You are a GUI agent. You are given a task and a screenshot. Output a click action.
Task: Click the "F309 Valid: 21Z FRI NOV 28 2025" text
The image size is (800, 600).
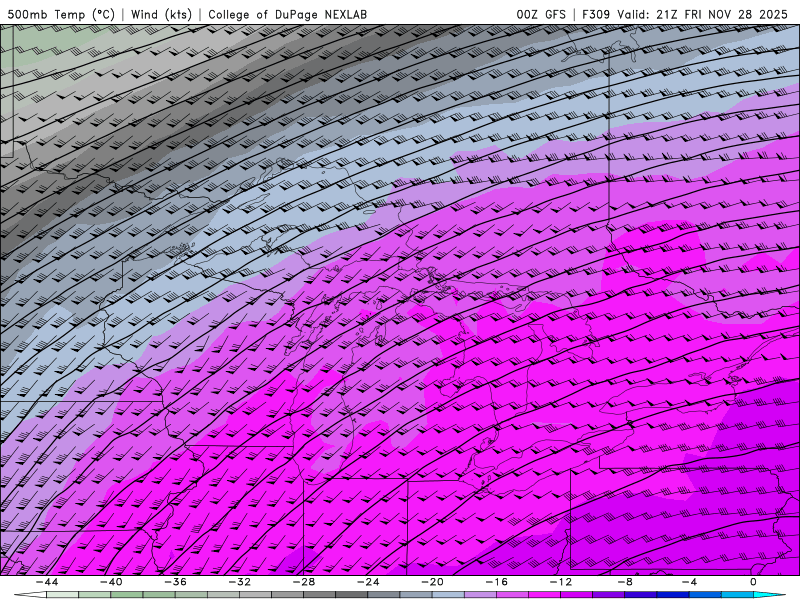(685, 14)
